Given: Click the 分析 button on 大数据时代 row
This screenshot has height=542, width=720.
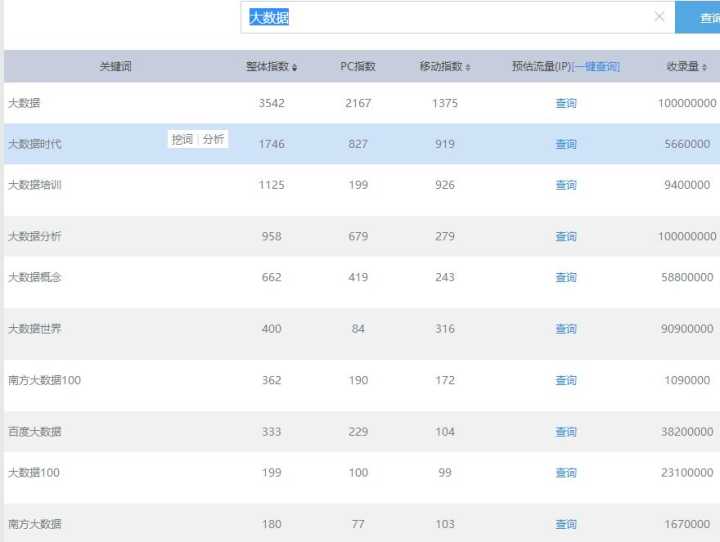Looking at the screenshot, I should (214, 140).
